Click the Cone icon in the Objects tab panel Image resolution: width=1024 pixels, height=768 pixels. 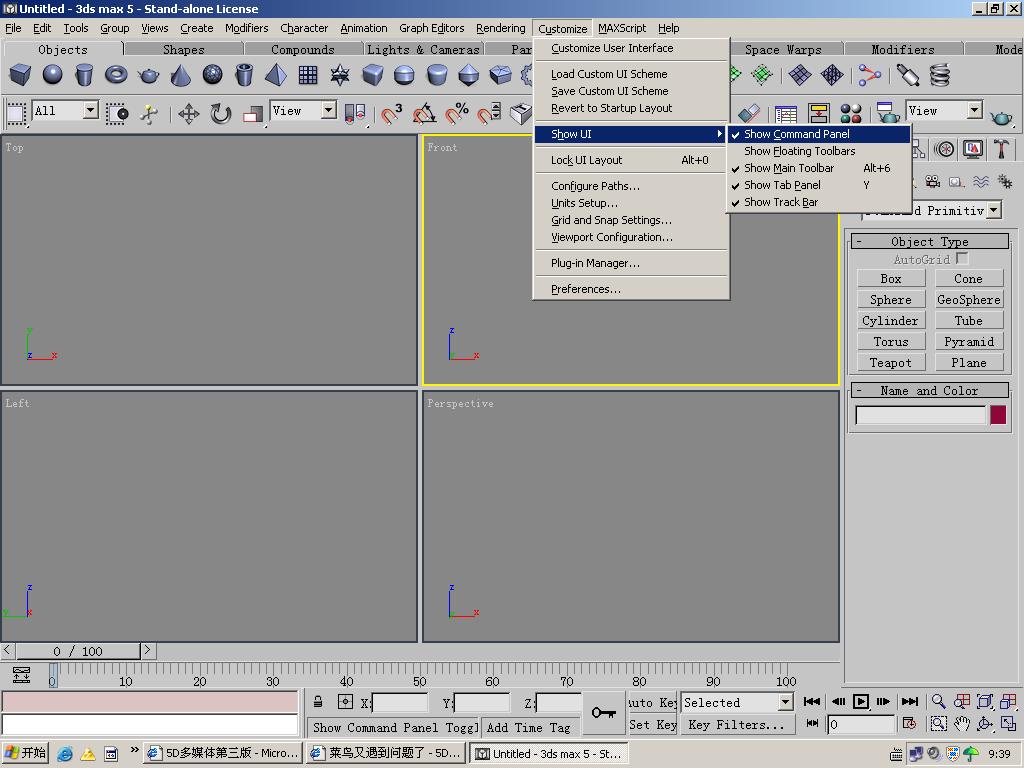[180, 75]
